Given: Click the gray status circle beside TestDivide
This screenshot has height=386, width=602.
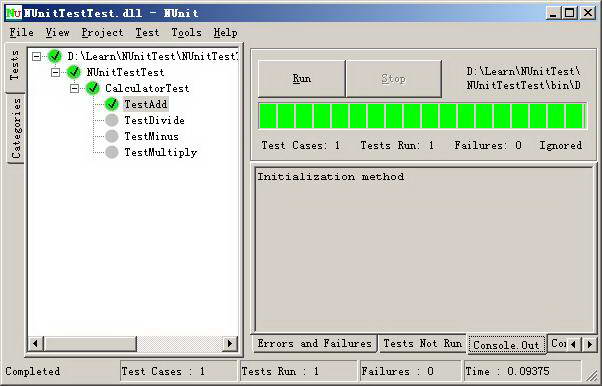Looking at the screenshot, I should click(112, 120).
